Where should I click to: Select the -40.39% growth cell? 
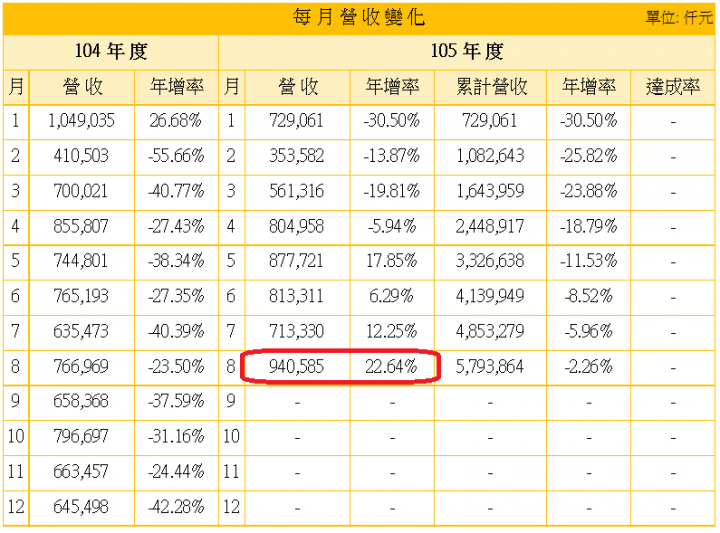(176, 332)
